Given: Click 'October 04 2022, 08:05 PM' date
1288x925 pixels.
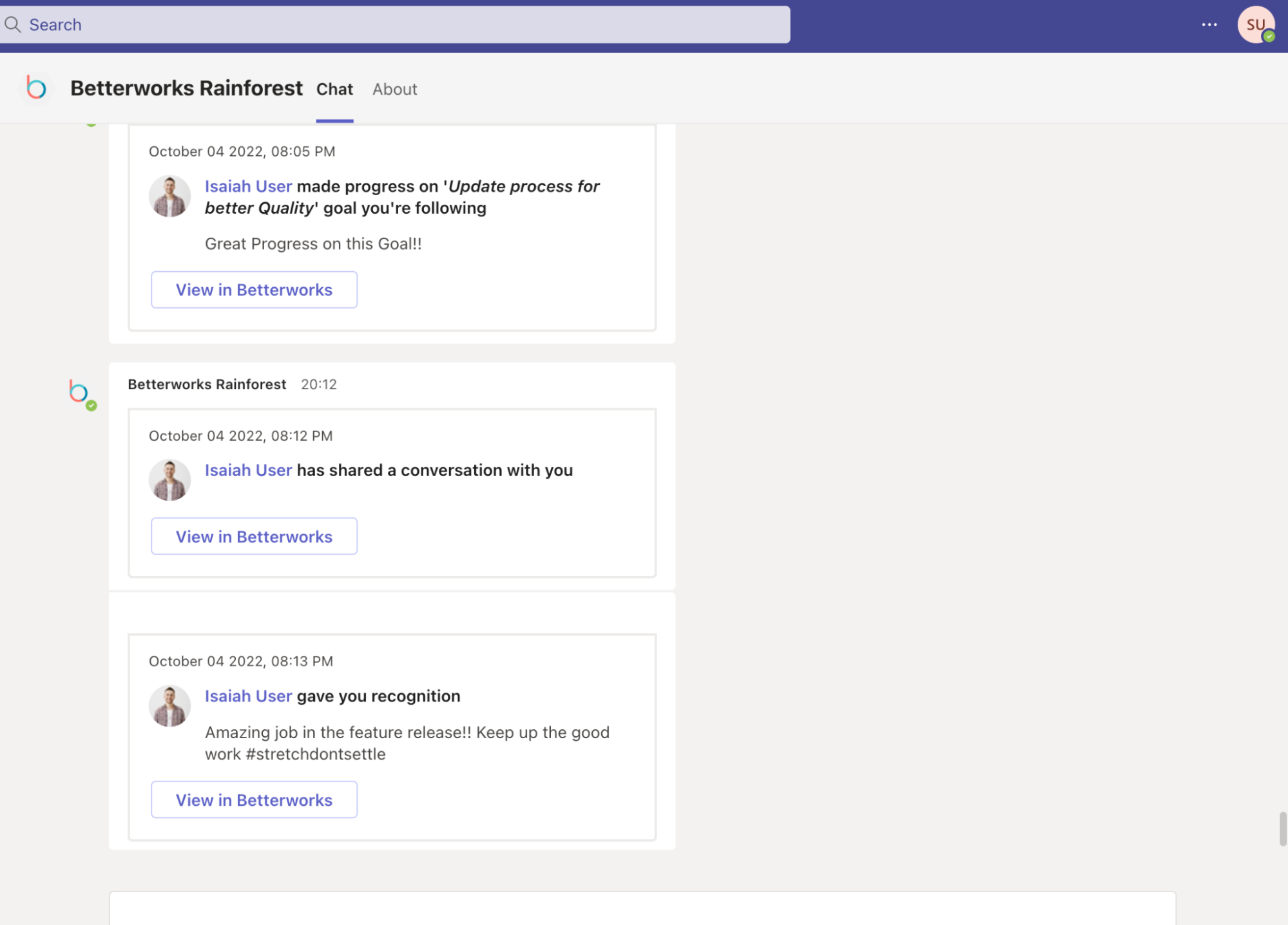Looking at the screenshot, I should pos(242,151).
